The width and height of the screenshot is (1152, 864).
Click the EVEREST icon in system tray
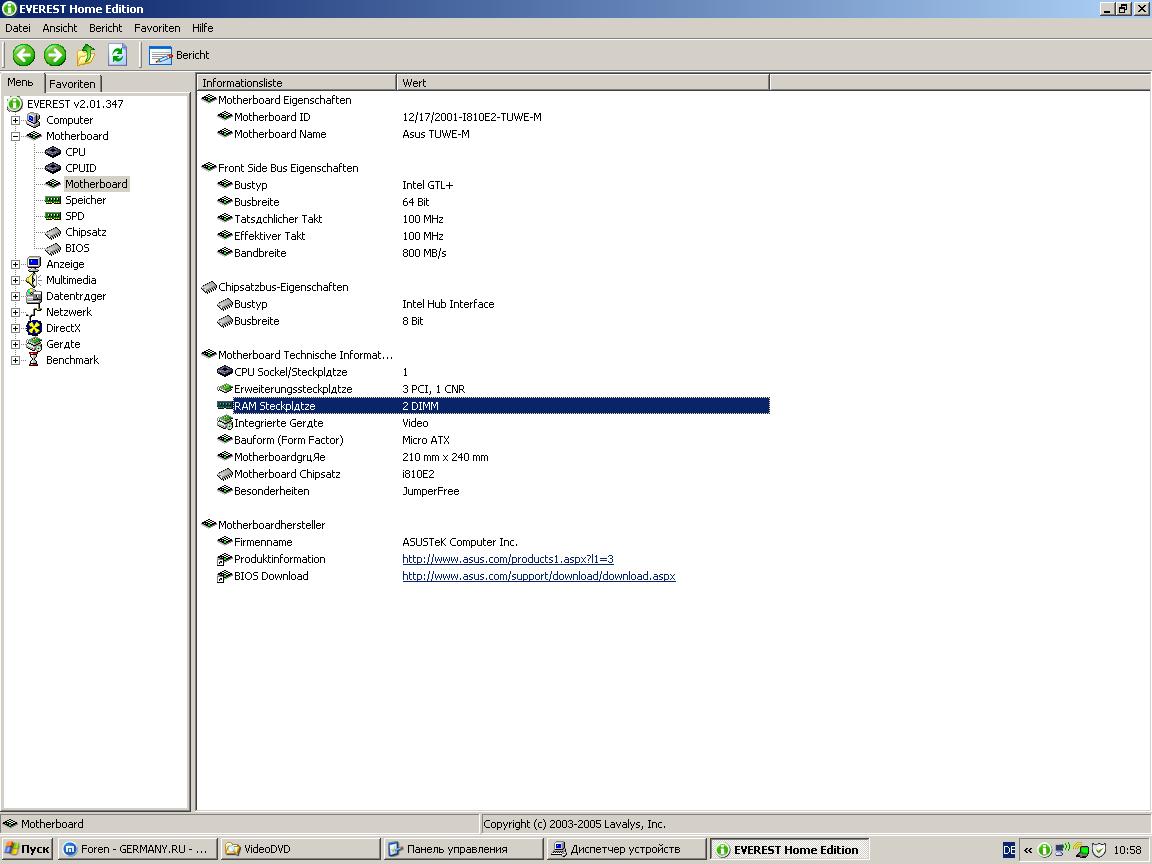(1044, 850)
